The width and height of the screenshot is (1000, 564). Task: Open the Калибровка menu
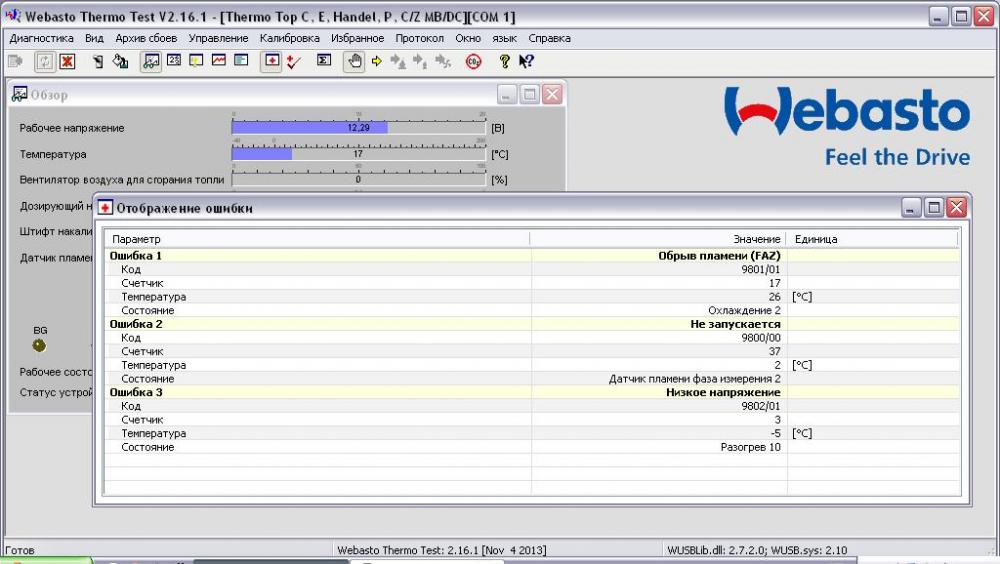pyautogui.click(x=290, y=38)
